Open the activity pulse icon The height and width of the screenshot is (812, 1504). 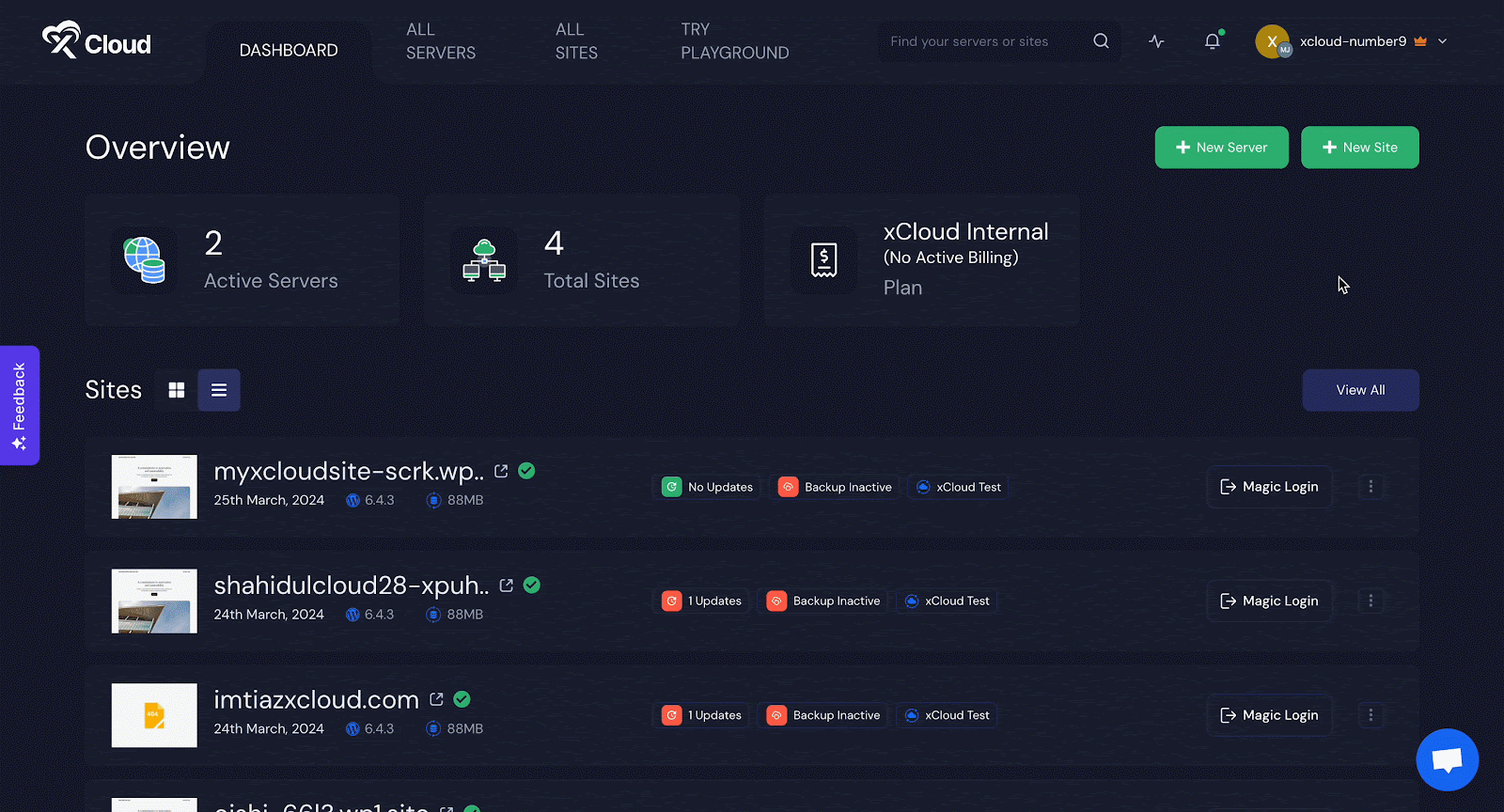pyautogui.click(x=1156, y=41)
